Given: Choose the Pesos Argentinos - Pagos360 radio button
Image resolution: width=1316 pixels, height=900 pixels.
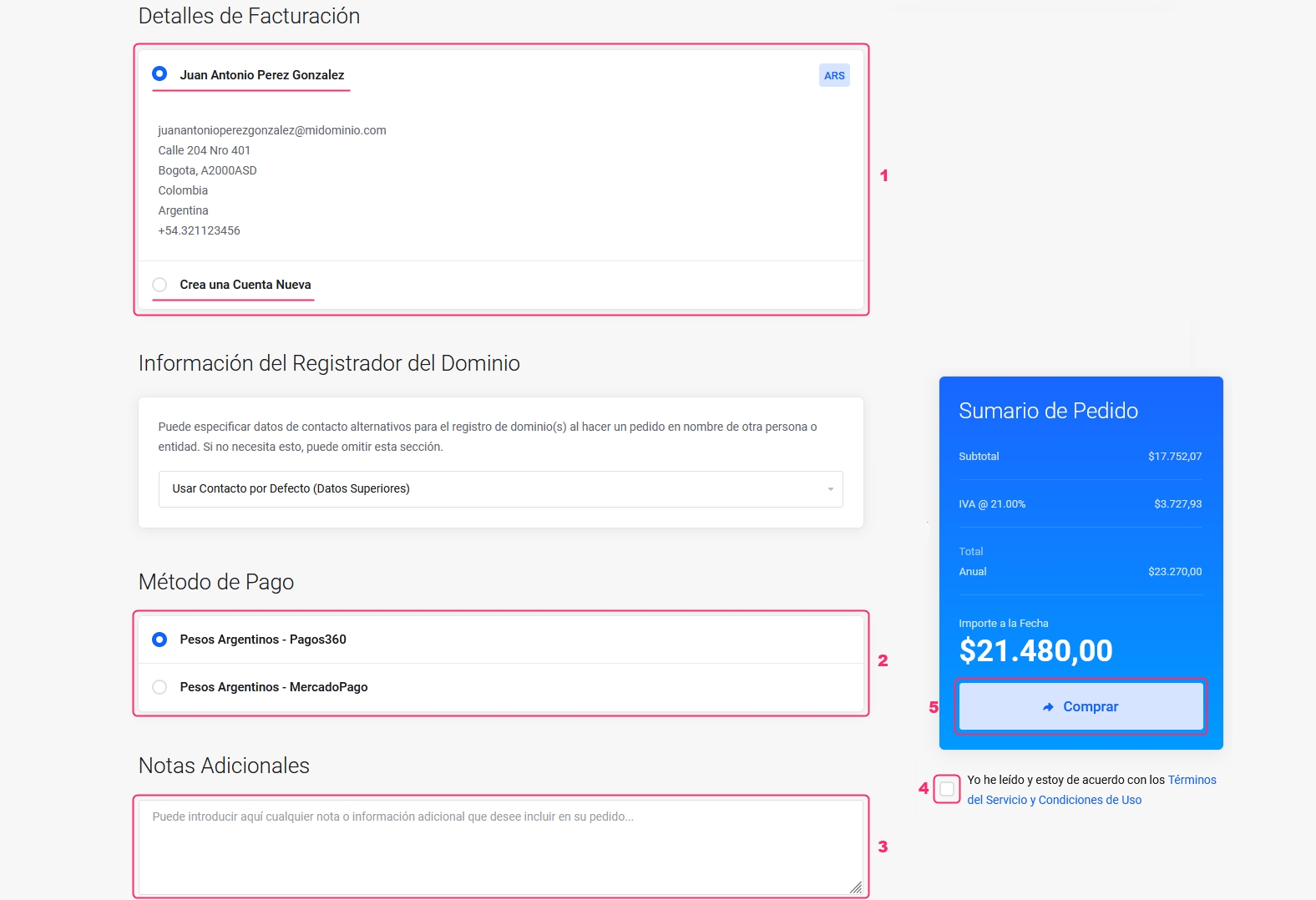Looking at the screenshot, I should [x=159, y=640].
